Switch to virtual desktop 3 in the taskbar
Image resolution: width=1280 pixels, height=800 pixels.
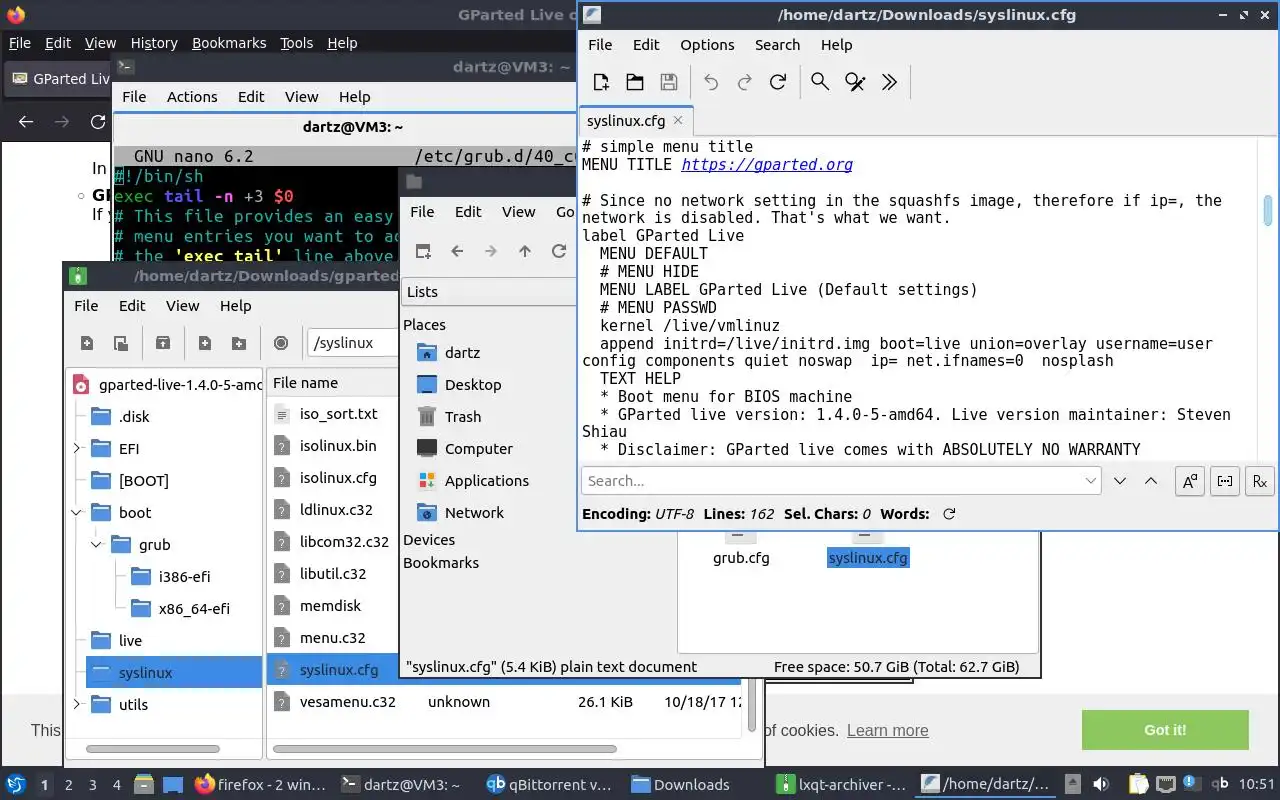click(93, 785)
